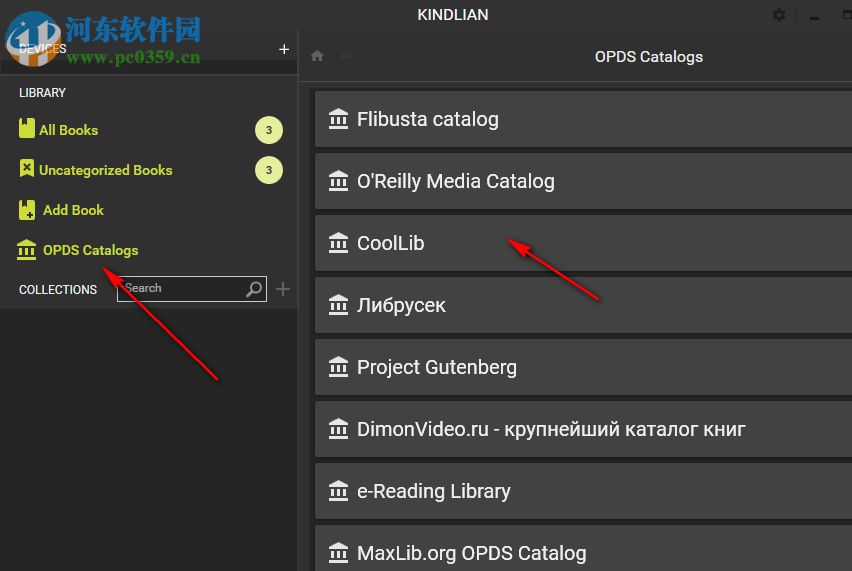Select All Books in the library
The width and height of the screenshot is (852, 571).
68,130
